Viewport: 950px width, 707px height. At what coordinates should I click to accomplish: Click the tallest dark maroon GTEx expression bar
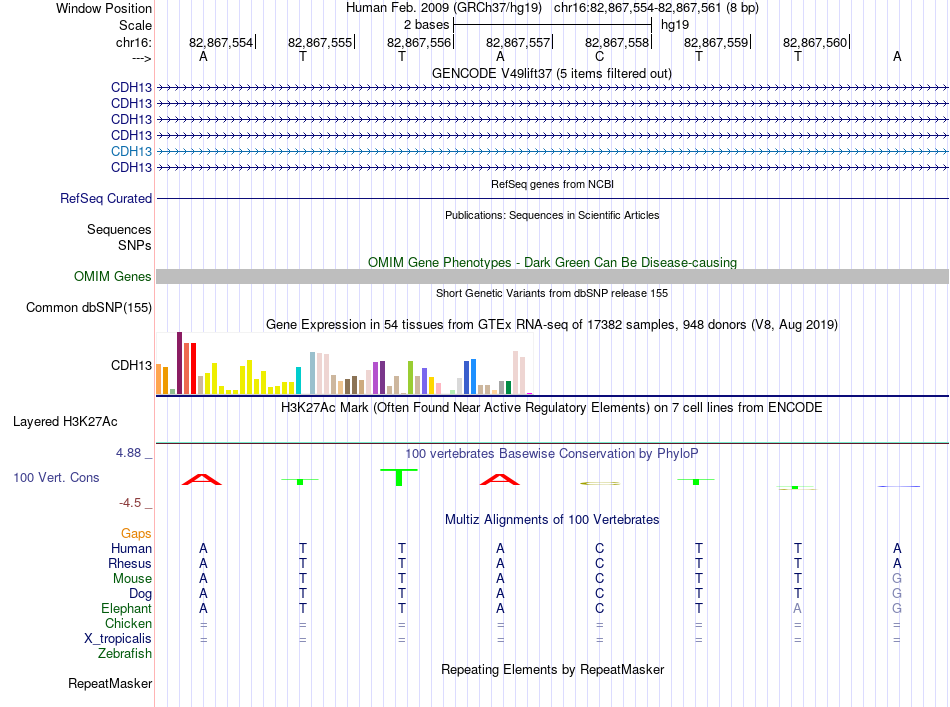click(179, 363)
